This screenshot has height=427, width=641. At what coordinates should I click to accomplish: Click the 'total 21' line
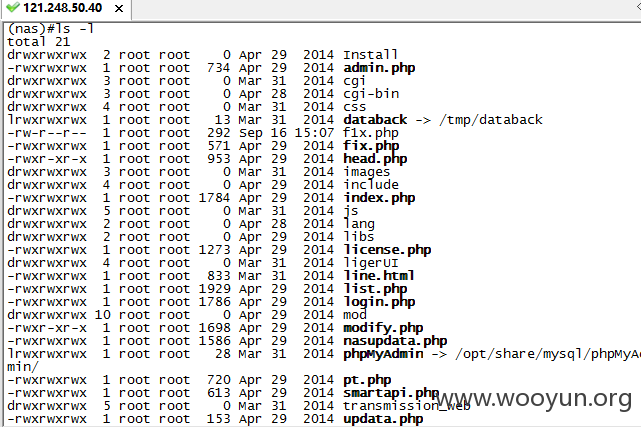(39, 42)
